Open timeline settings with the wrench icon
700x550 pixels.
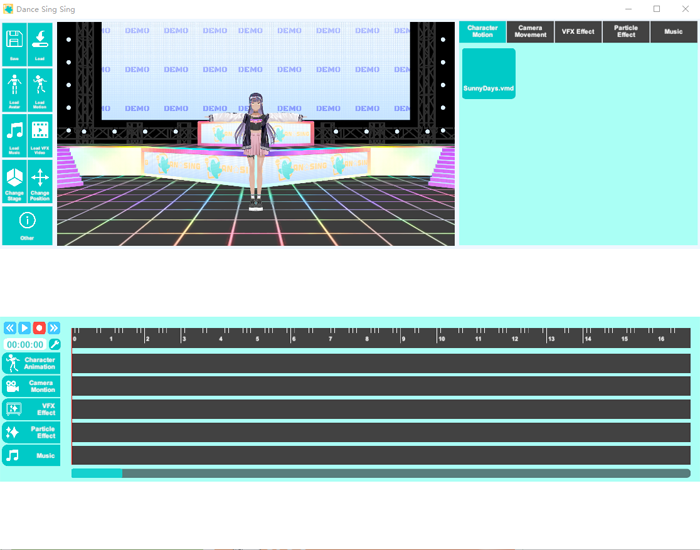tap(54, 344)
